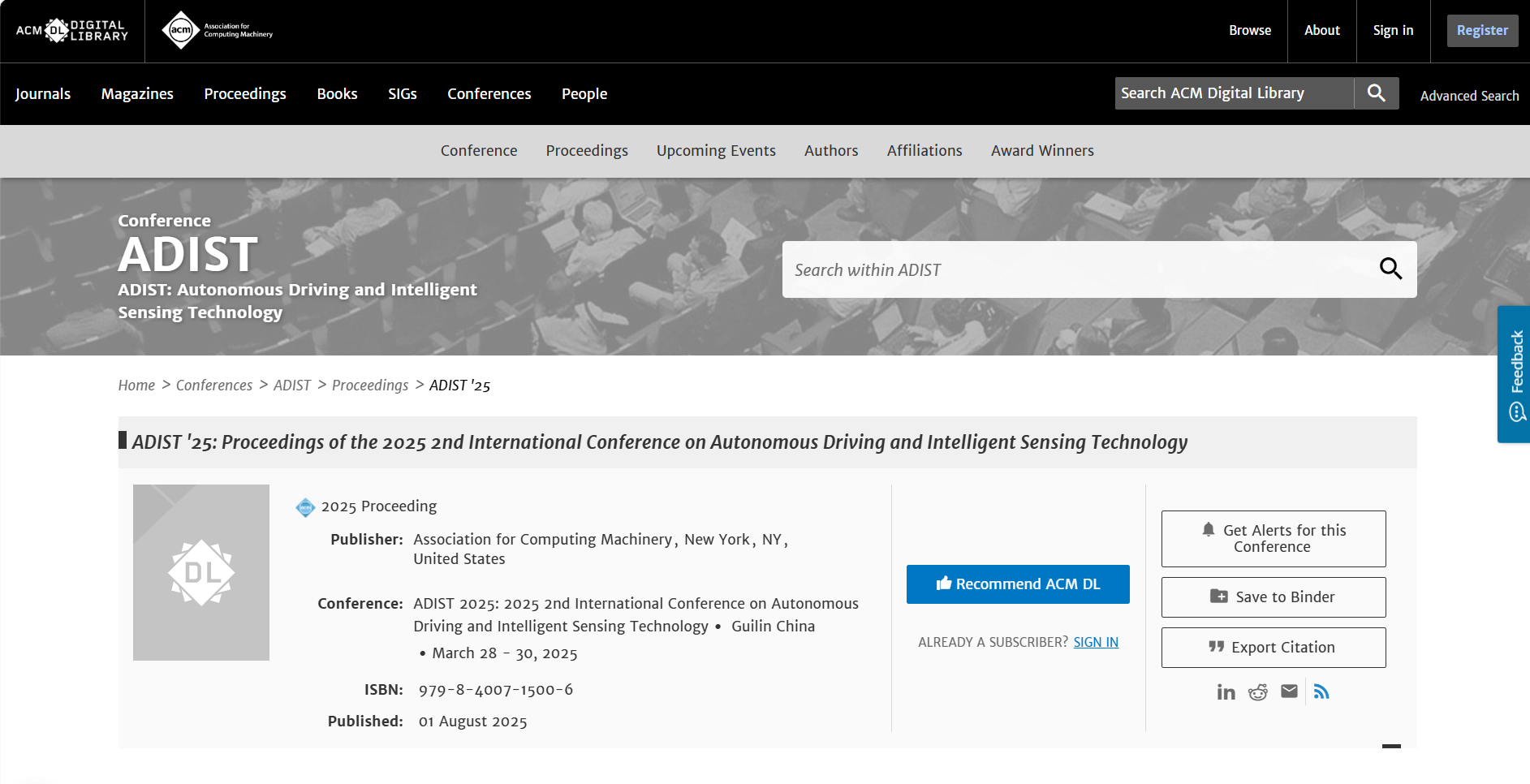Viewport: 1530px width, 784px height.
Task: Select the Award Winners tab
Action: tap(1042, 150)
